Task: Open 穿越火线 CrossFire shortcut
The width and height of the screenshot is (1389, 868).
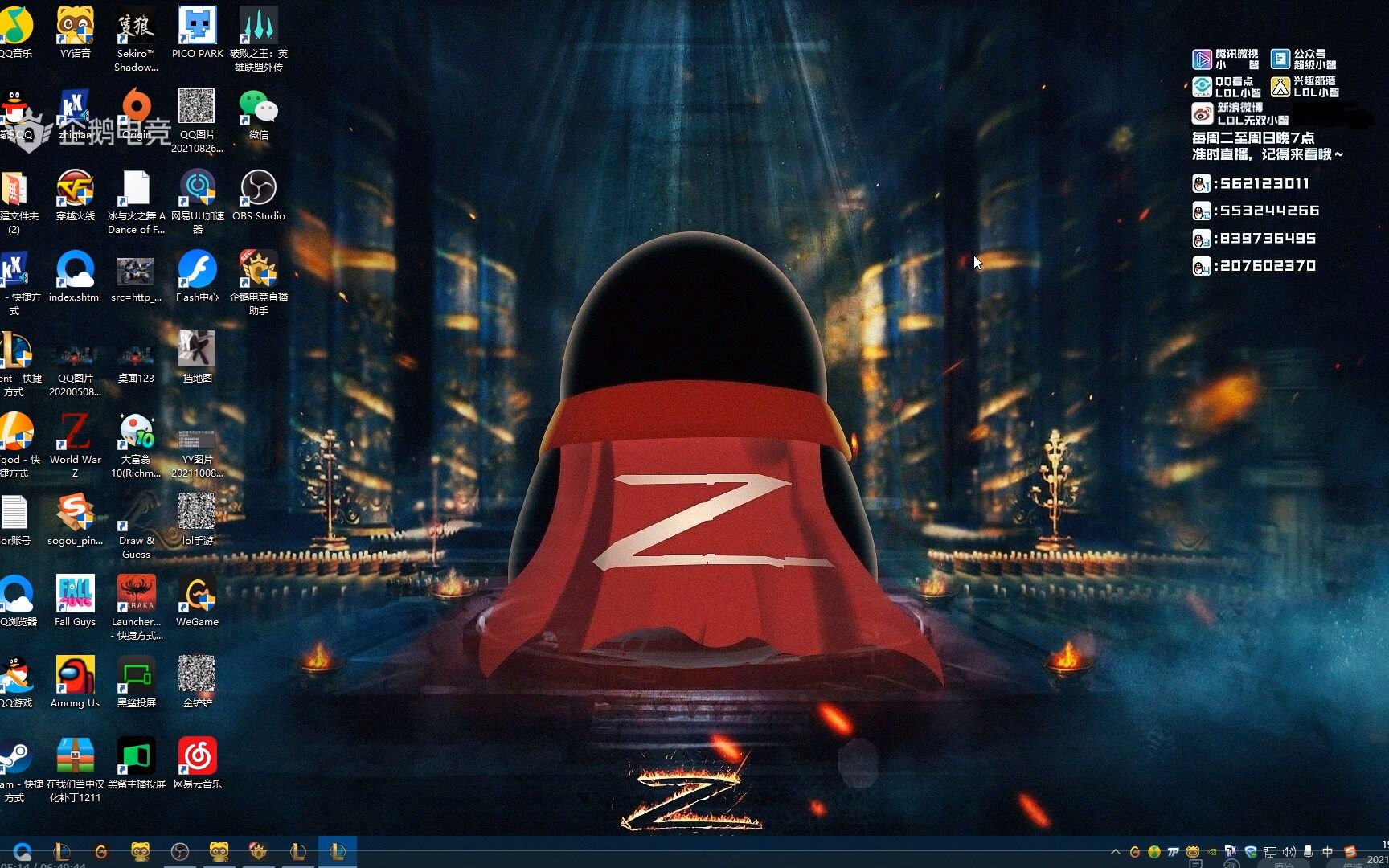Action: click(x=75, y=195)
